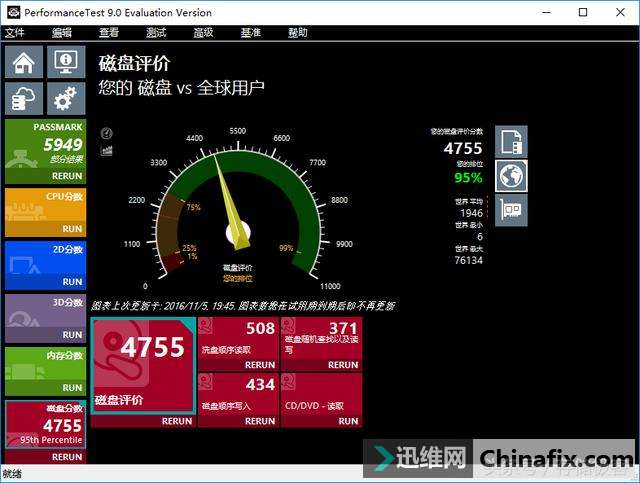Viewport: 640px width, 483px height.
Task: Rerun the disk random seek 371 test
Action: [x=343, y=365]
